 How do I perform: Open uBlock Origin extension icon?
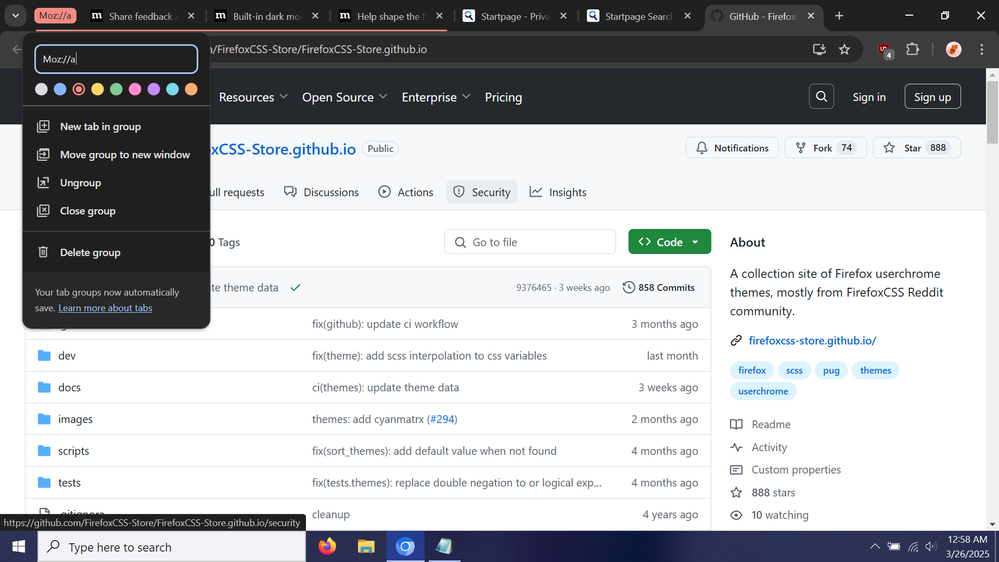coord(885,50)
